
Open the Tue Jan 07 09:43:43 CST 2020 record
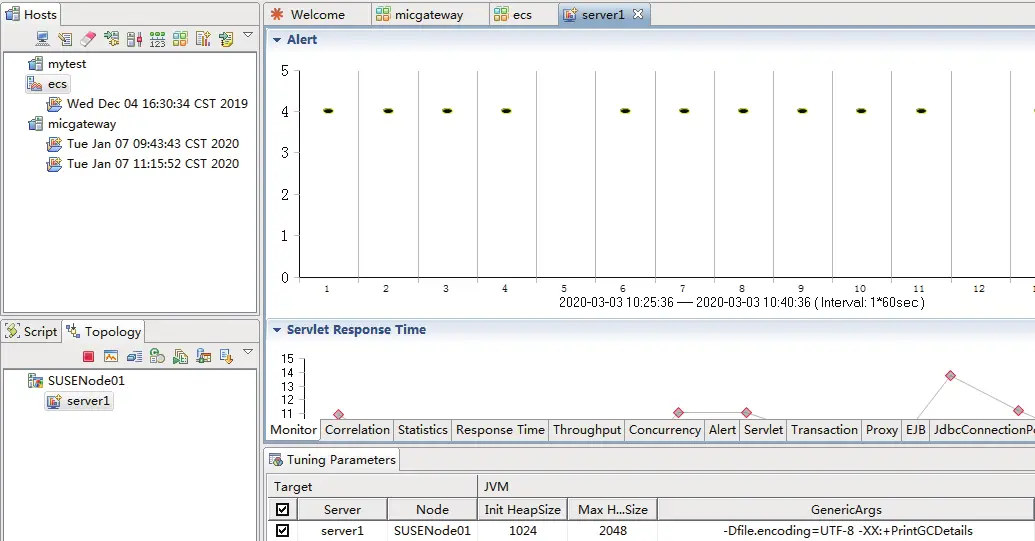[153, 144]
